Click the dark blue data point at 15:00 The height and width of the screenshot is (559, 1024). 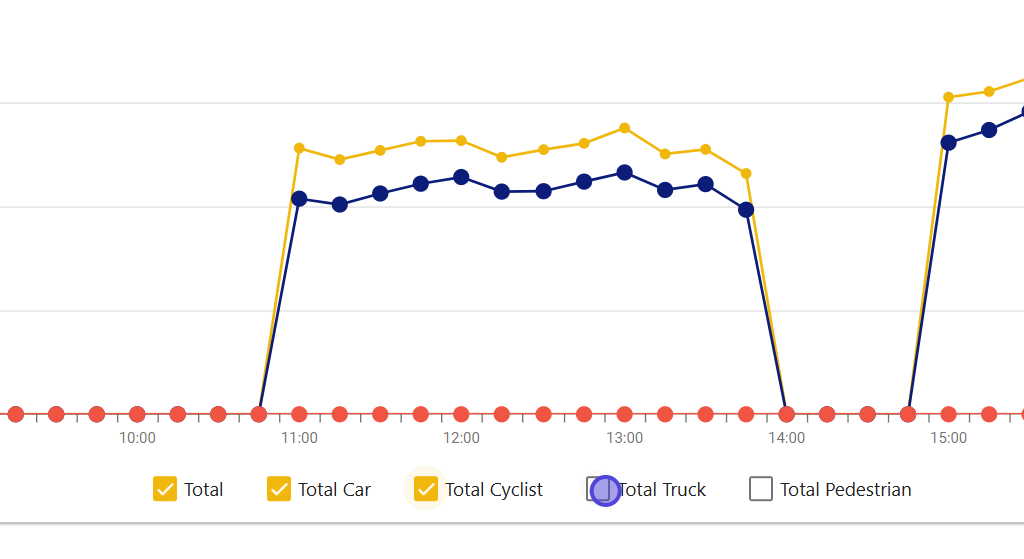click(948, 142)
